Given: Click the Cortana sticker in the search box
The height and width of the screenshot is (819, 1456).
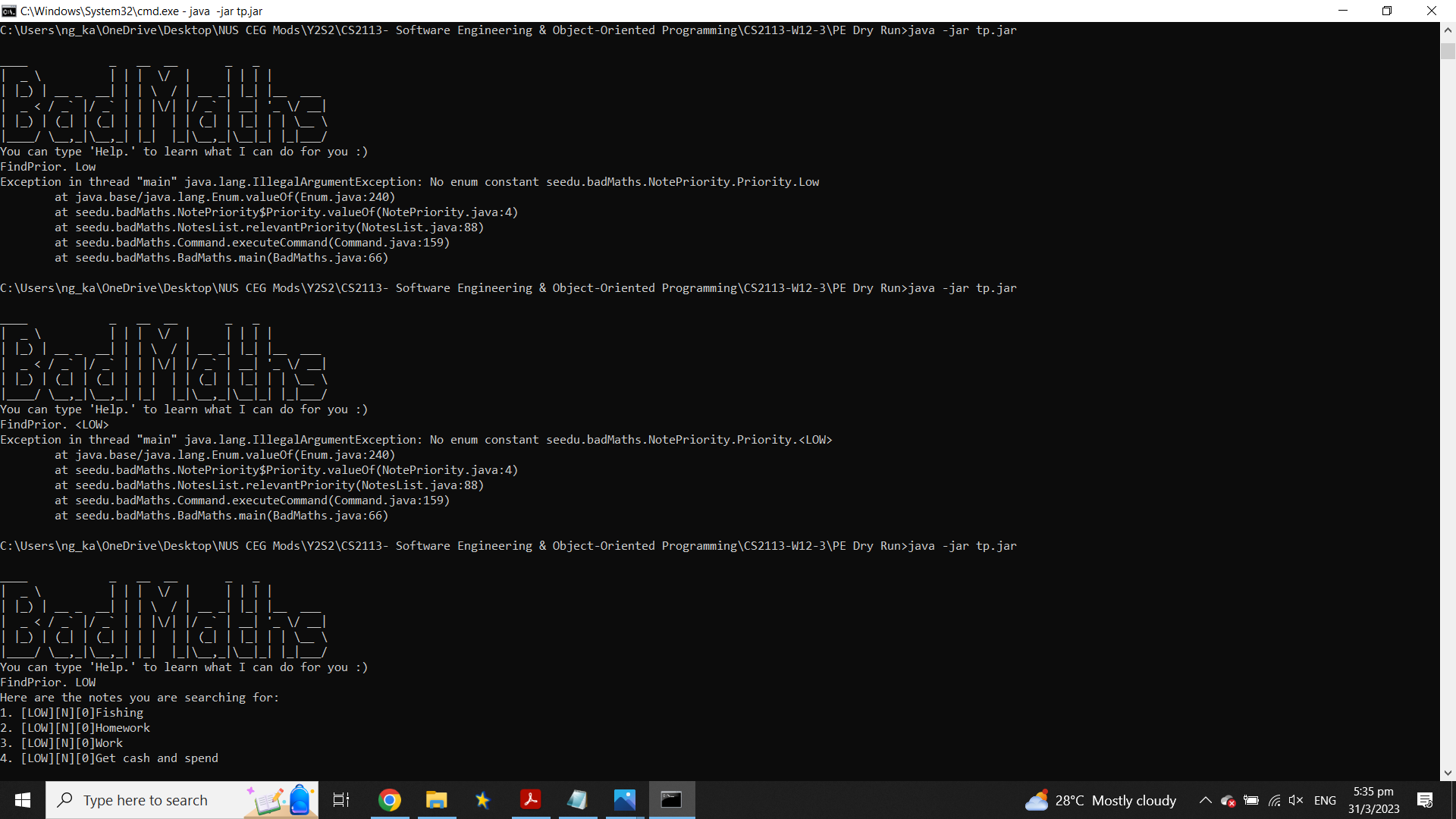Looking at the screenshot, I should pos(279,800).
